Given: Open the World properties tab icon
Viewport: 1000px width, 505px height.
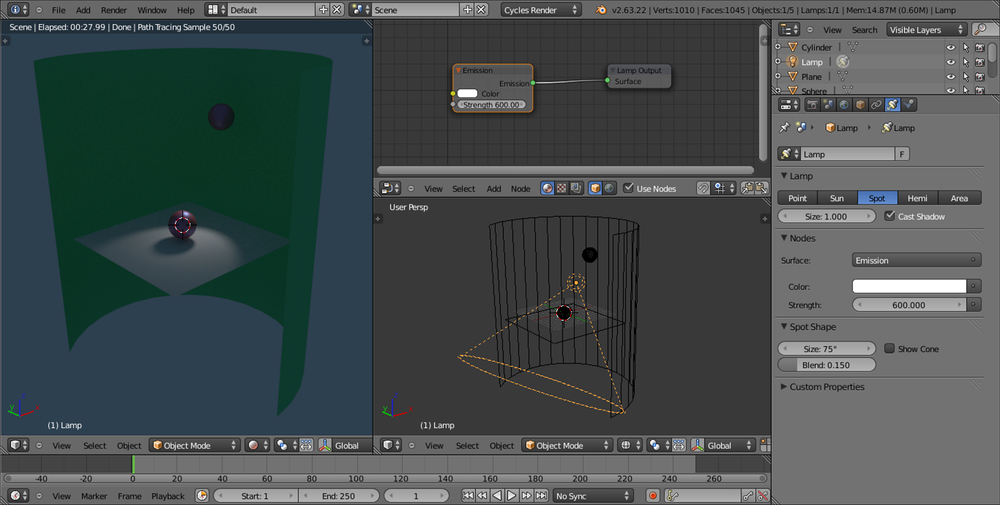Looking at the screenshot, I should click(x=843, y=104).
